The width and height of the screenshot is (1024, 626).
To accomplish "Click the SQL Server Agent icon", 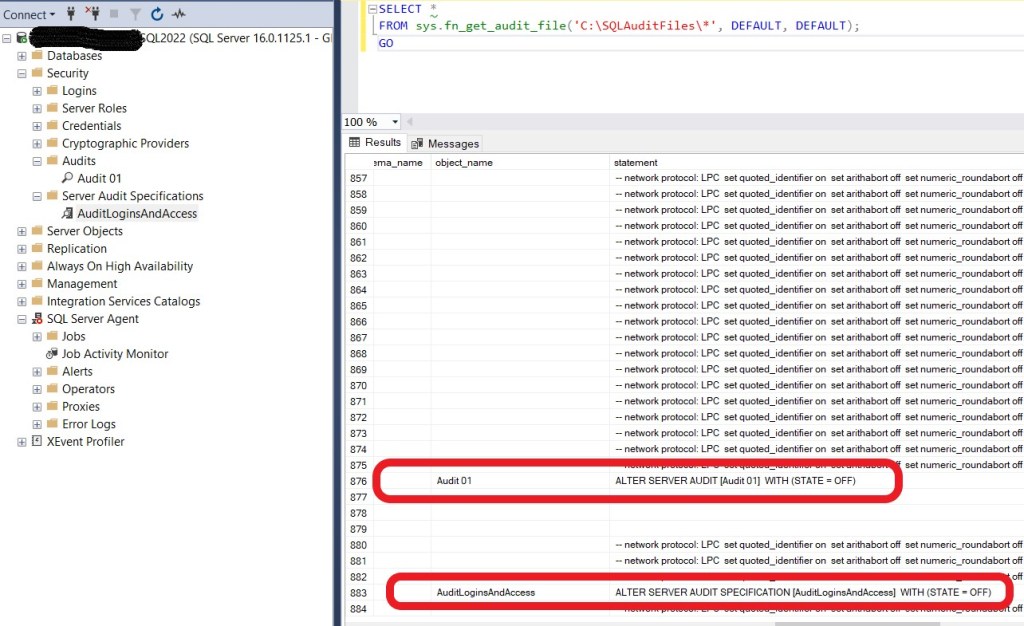I will (38, 319).
